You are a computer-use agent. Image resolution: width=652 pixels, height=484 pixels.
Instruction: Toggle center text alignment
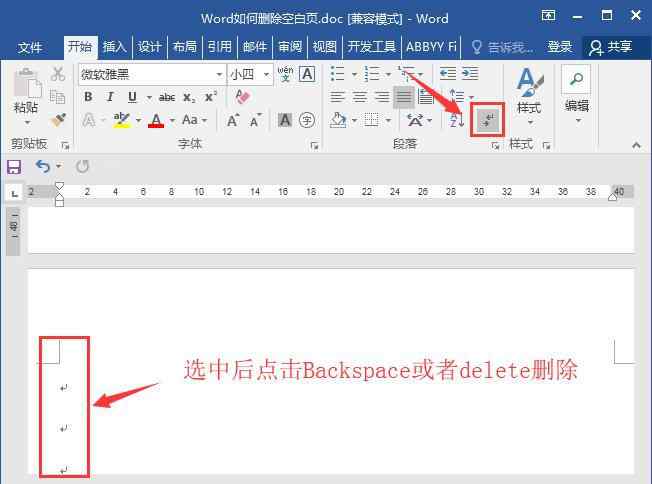click(360, 97)
